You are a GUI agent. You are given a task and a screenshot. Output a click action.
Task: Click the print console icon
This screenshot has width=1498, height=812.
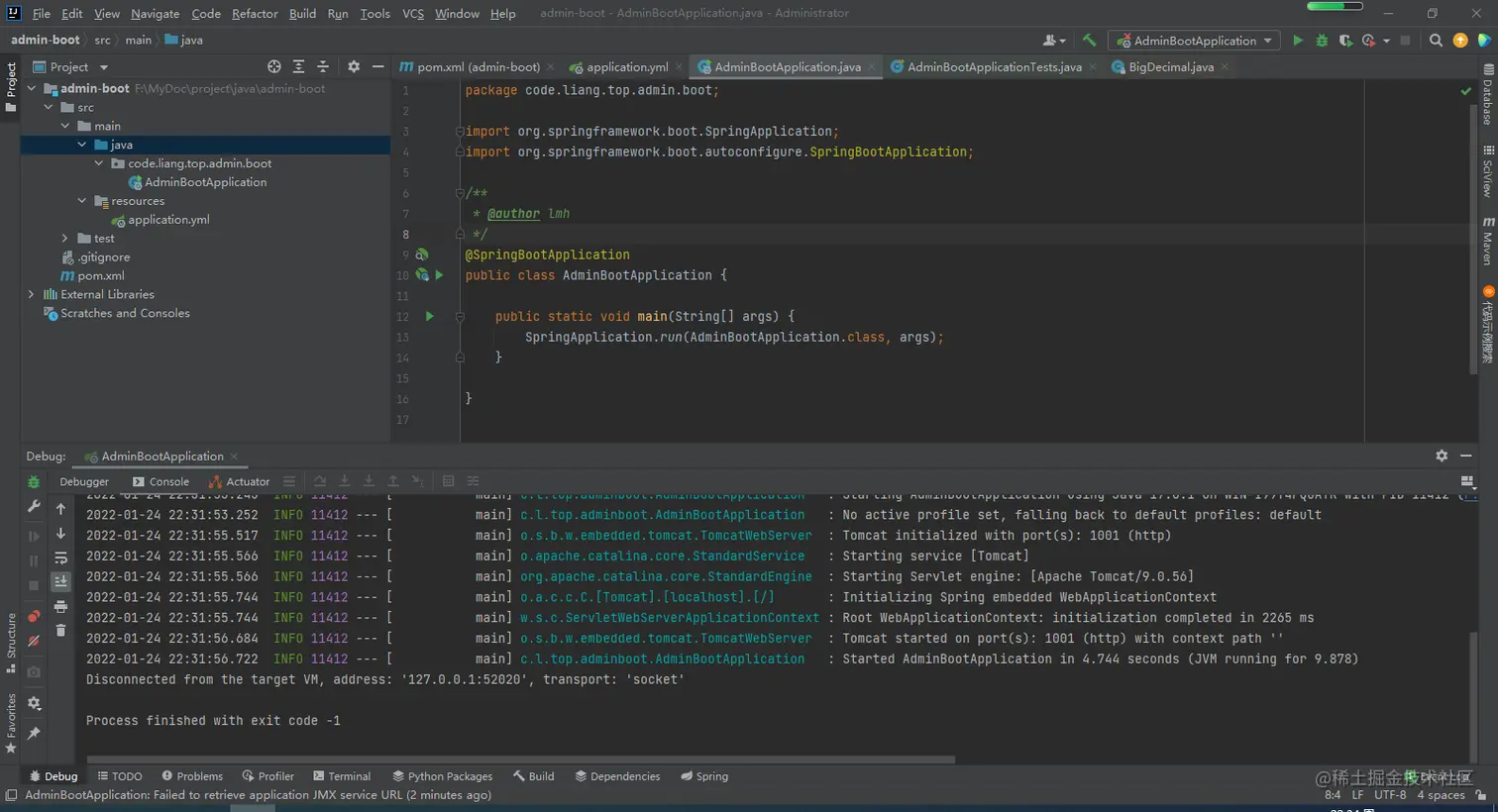coord(60,606)
